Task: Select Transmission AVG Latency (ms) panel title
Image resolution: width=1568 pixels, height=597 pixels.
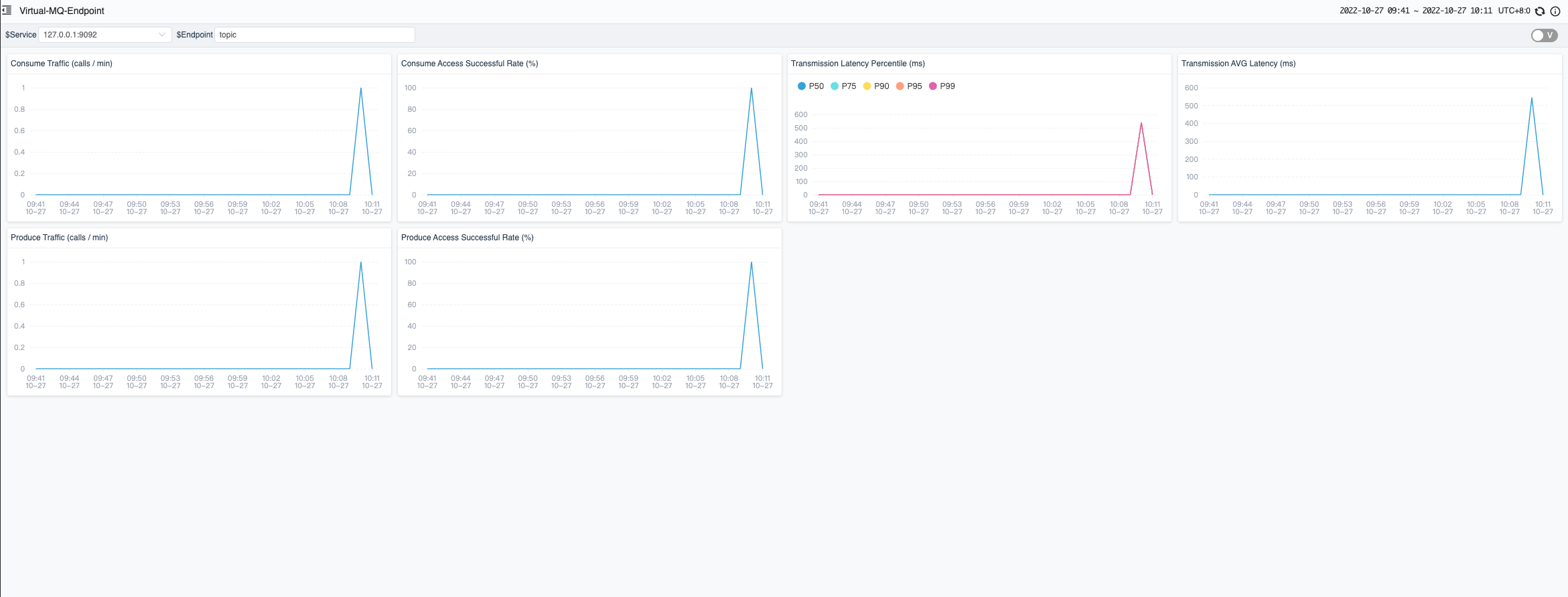Action: pos(1238,64)
